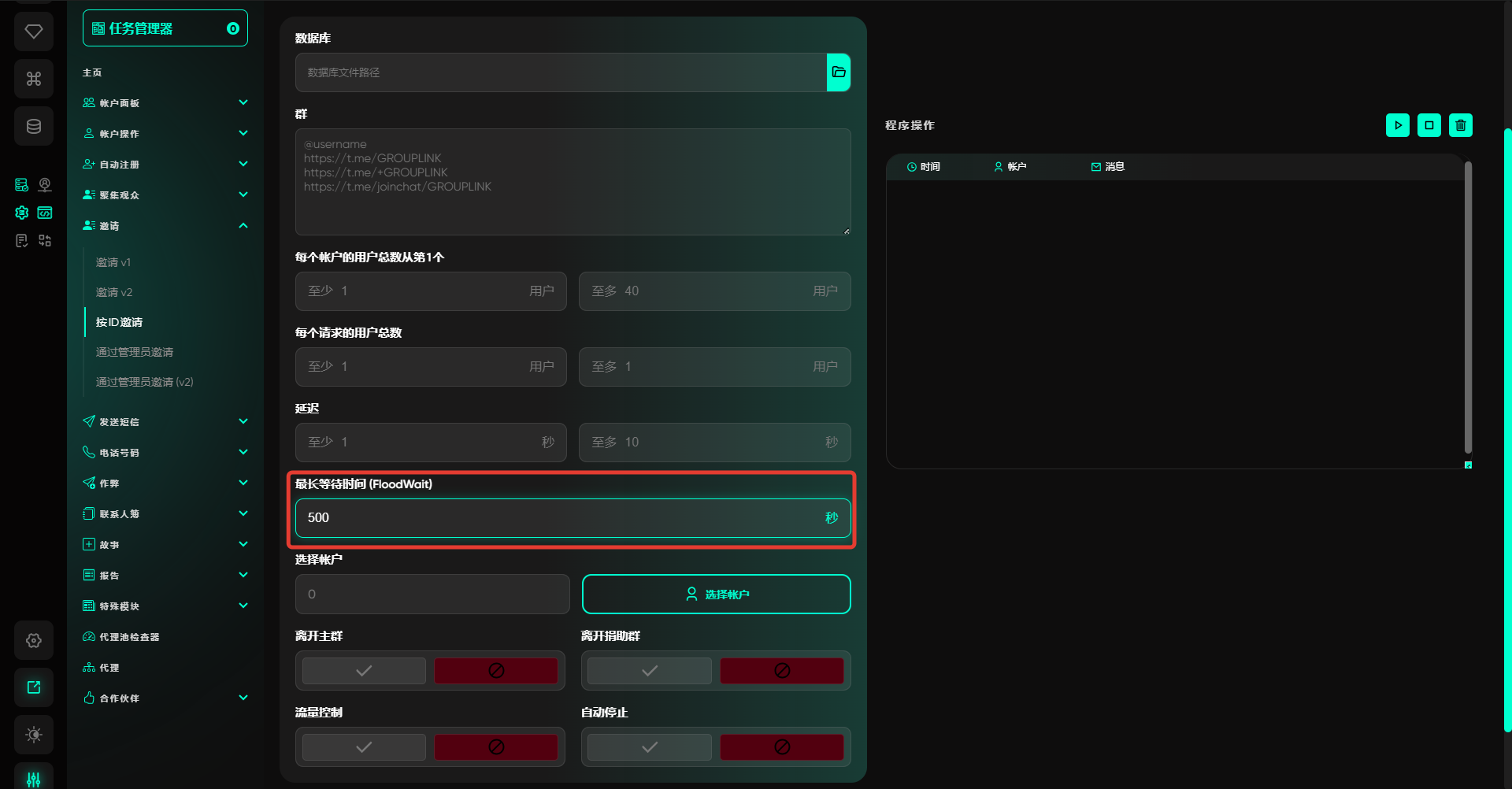Click the trash icon to clear the log

pyautogui.click(x=1460, y=125)
